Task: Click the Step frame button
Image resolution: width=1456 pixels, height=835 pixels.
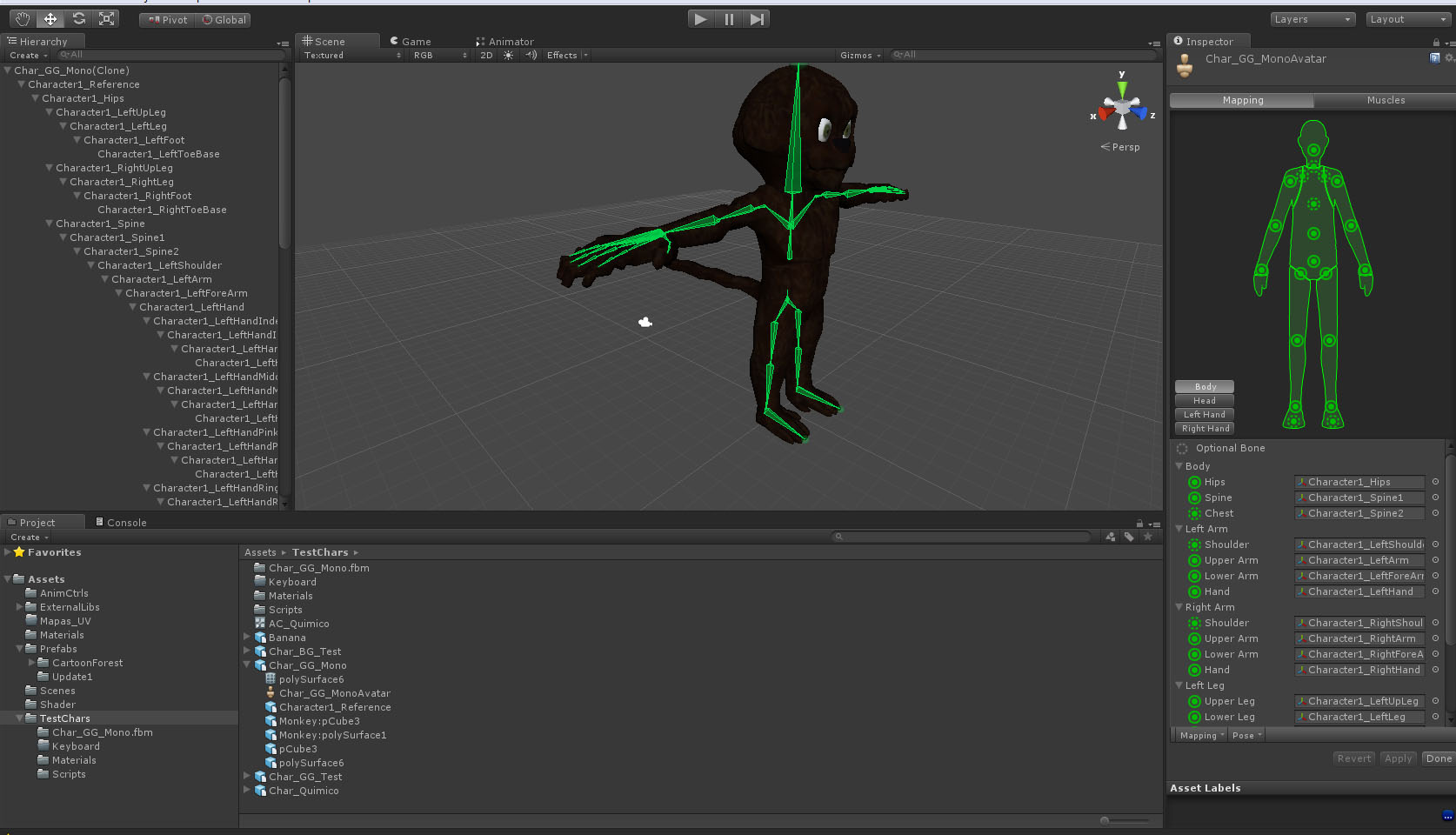Action: [757, 19]
